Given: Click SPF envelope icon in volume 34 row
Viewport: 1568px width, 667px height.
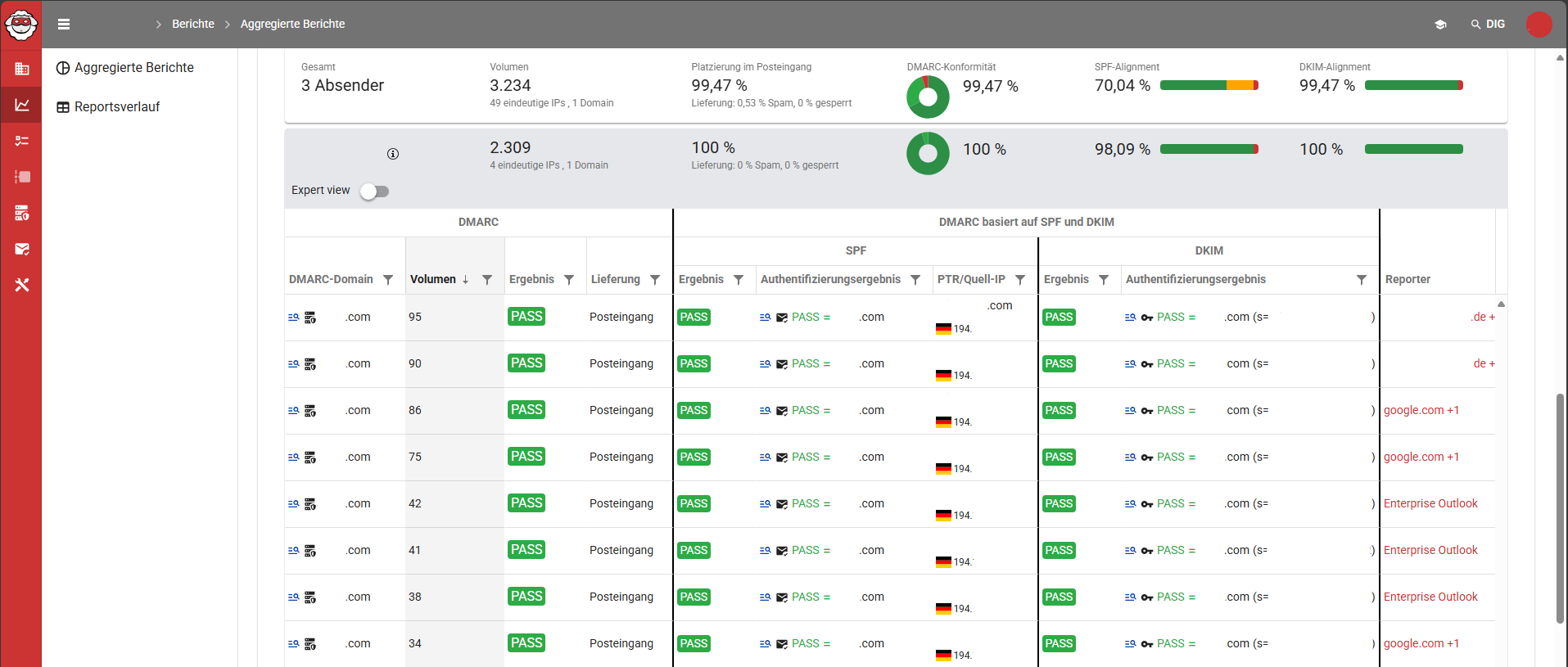Looking at the screenshot, I should (782, 644).
